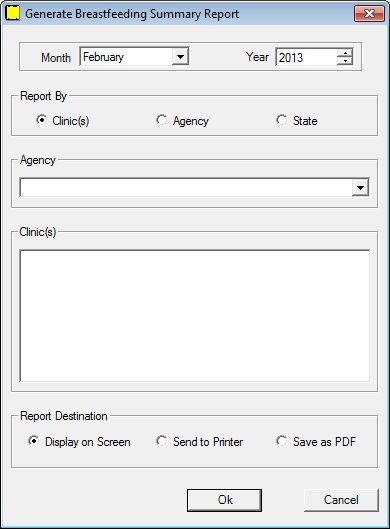Open the Month dropdown arrow

click(x=180, y=56)
